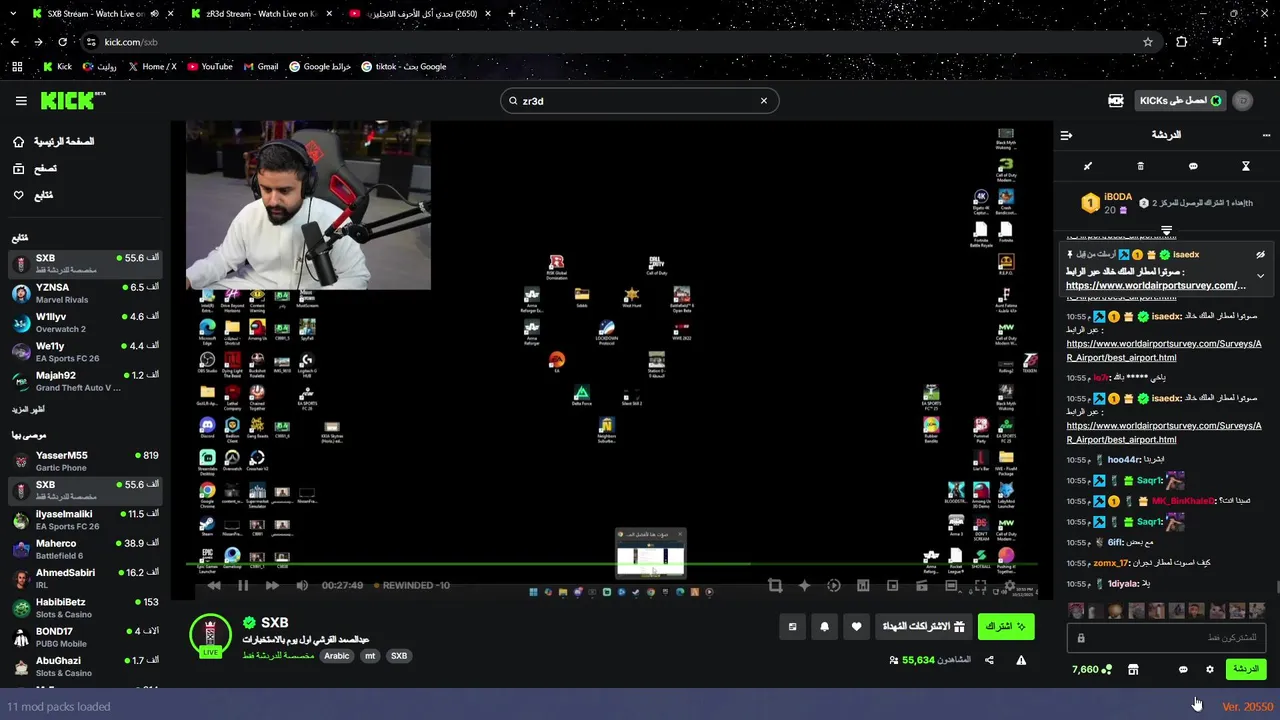
Task: Report stream via warning triangle icon
Action: (x=1021, y=660)
